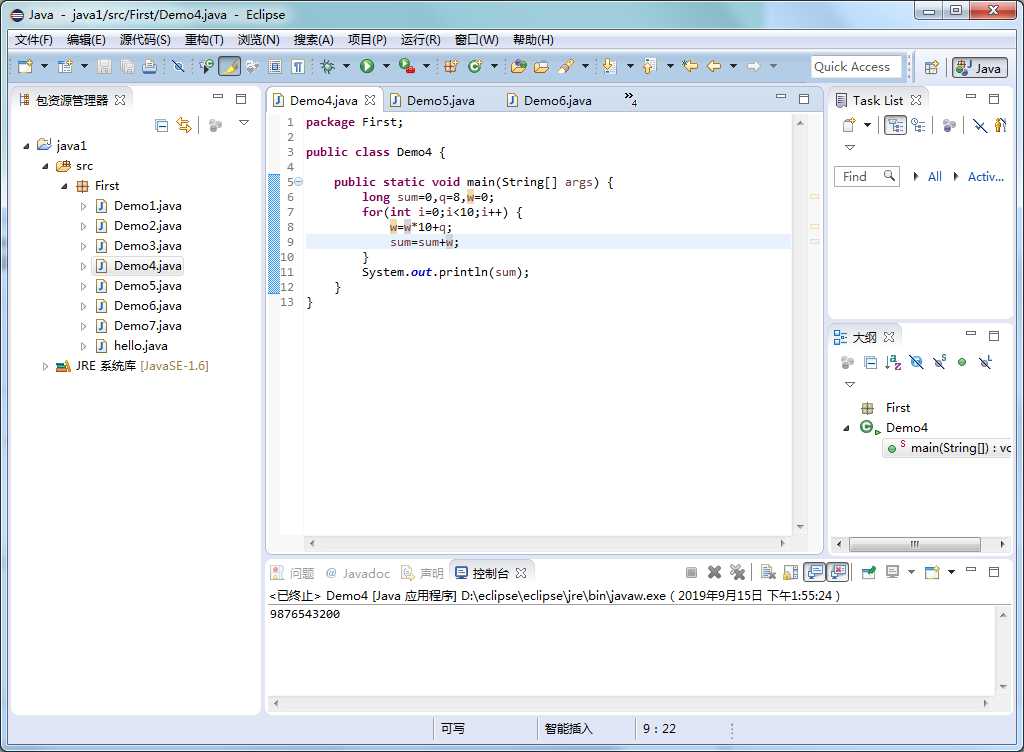1024x752 pixels.
Task: Navigate Back with the left arrow icon
Action: click(714, 66)
